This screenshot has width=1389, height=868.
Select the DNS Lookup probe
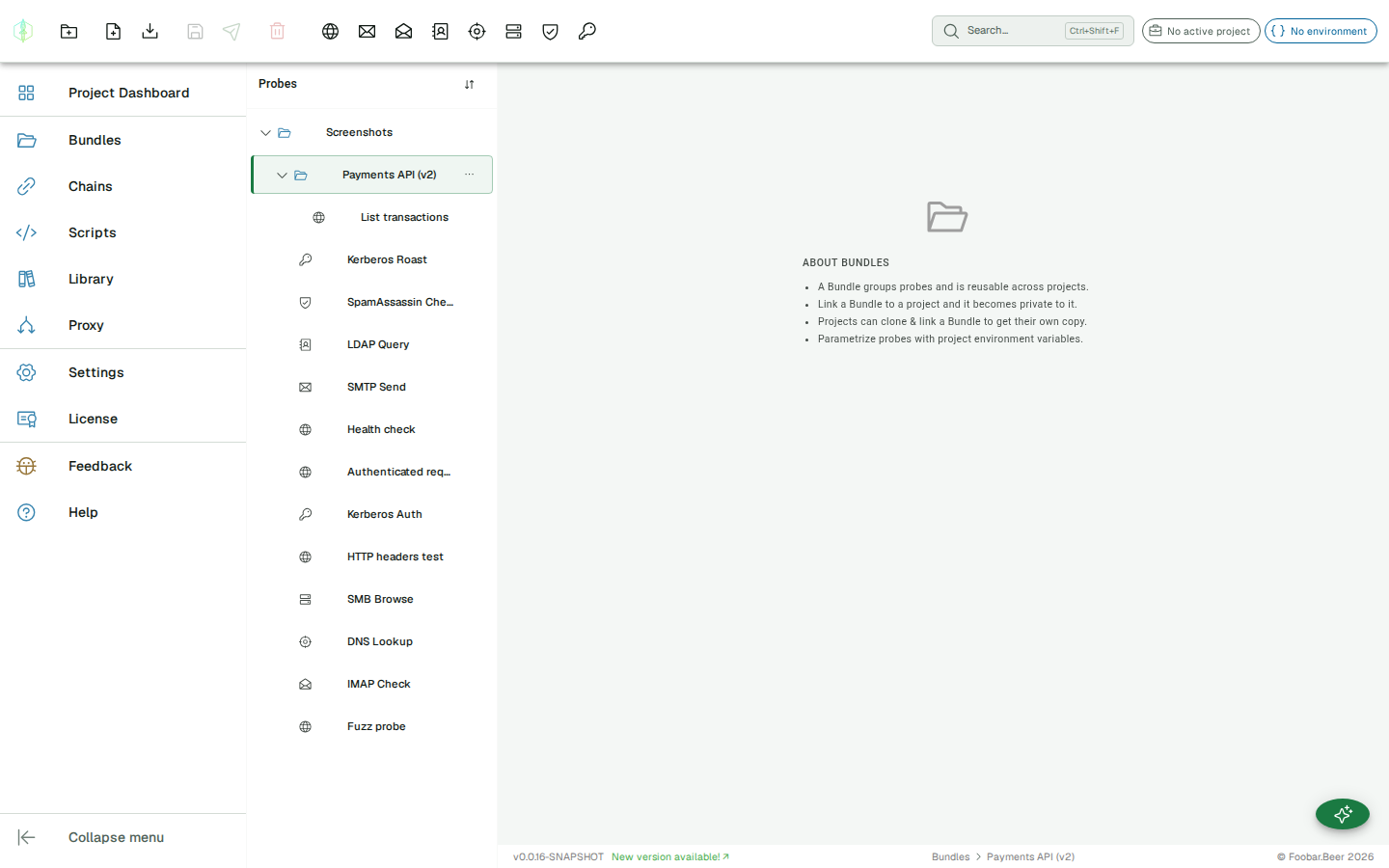(372, 641)
